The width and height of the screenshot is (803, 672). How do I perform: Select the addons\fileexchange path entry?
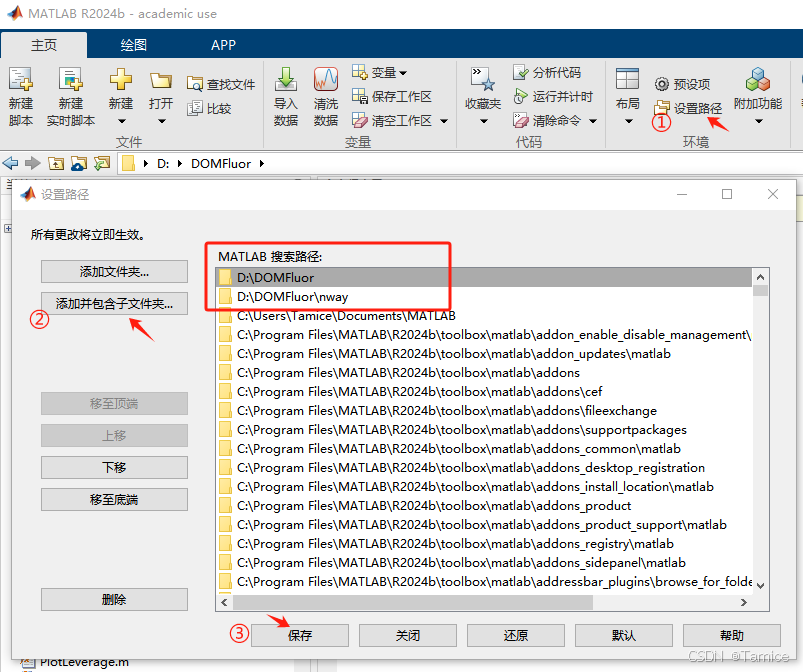coord(484,410)
